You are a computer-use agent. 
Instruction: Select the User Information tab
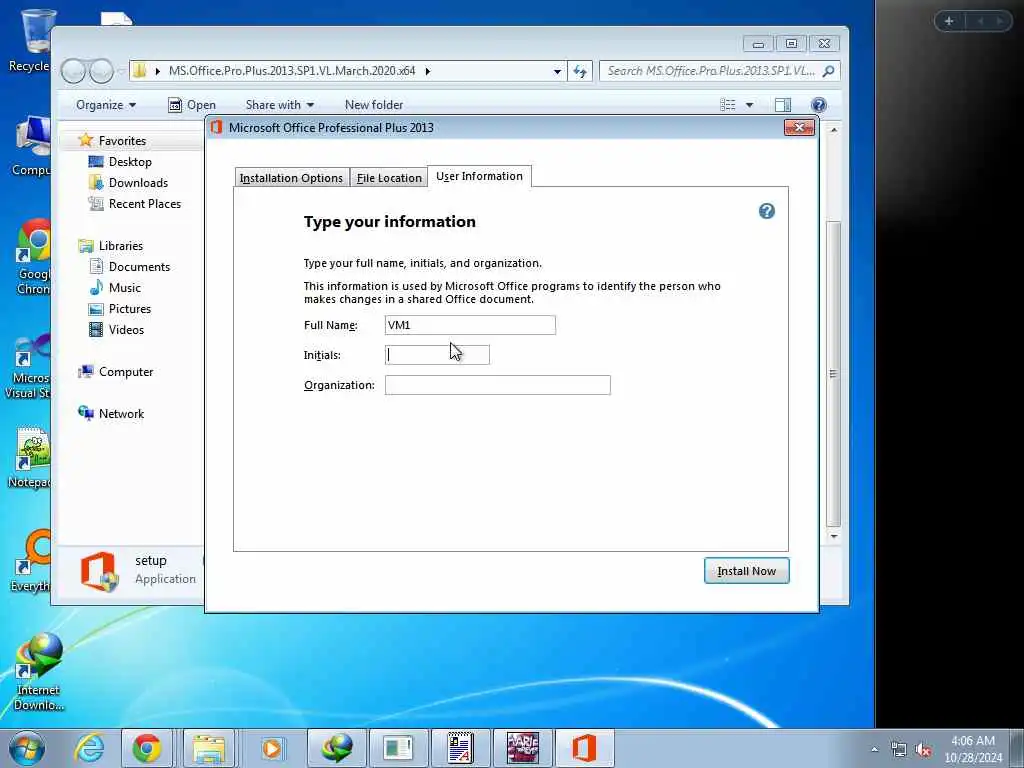point(479,176)
